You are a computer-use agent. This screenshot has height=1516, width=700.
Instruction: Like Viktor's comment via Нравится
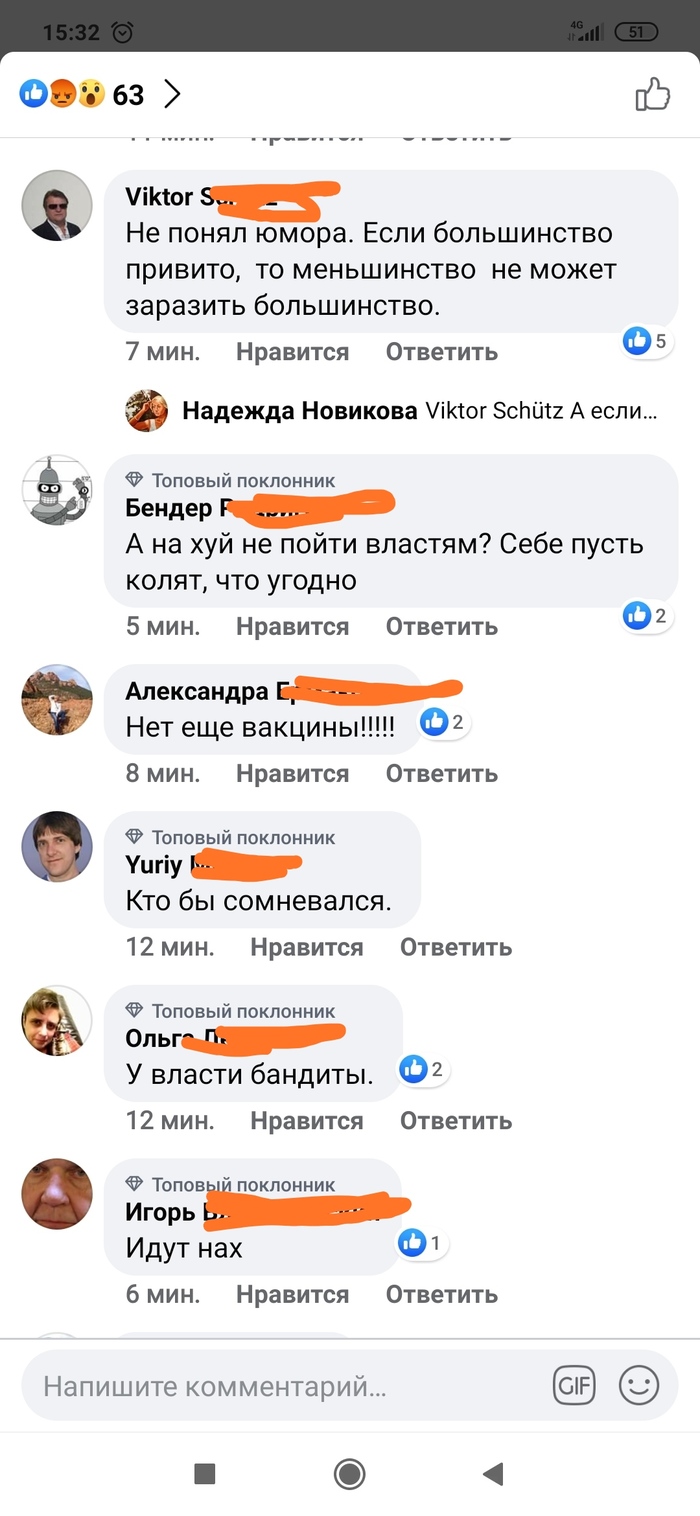pos(292,352)
